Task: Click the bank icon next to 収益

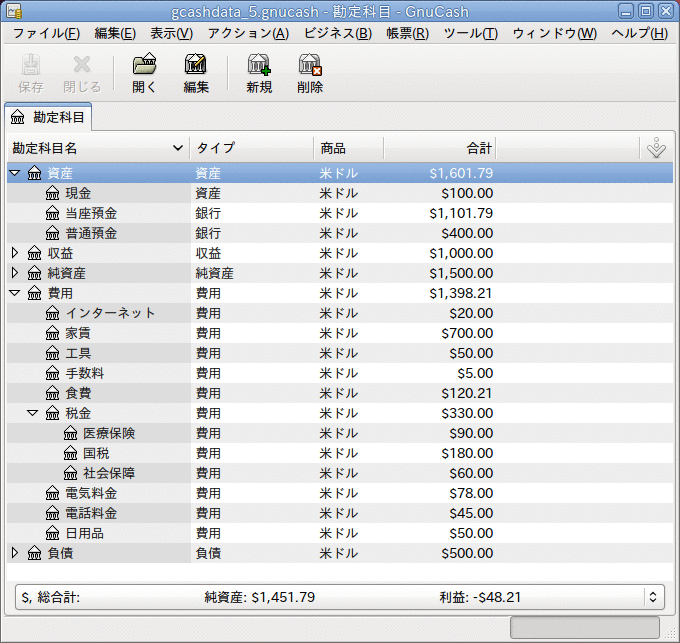Action: click(34, 253)
